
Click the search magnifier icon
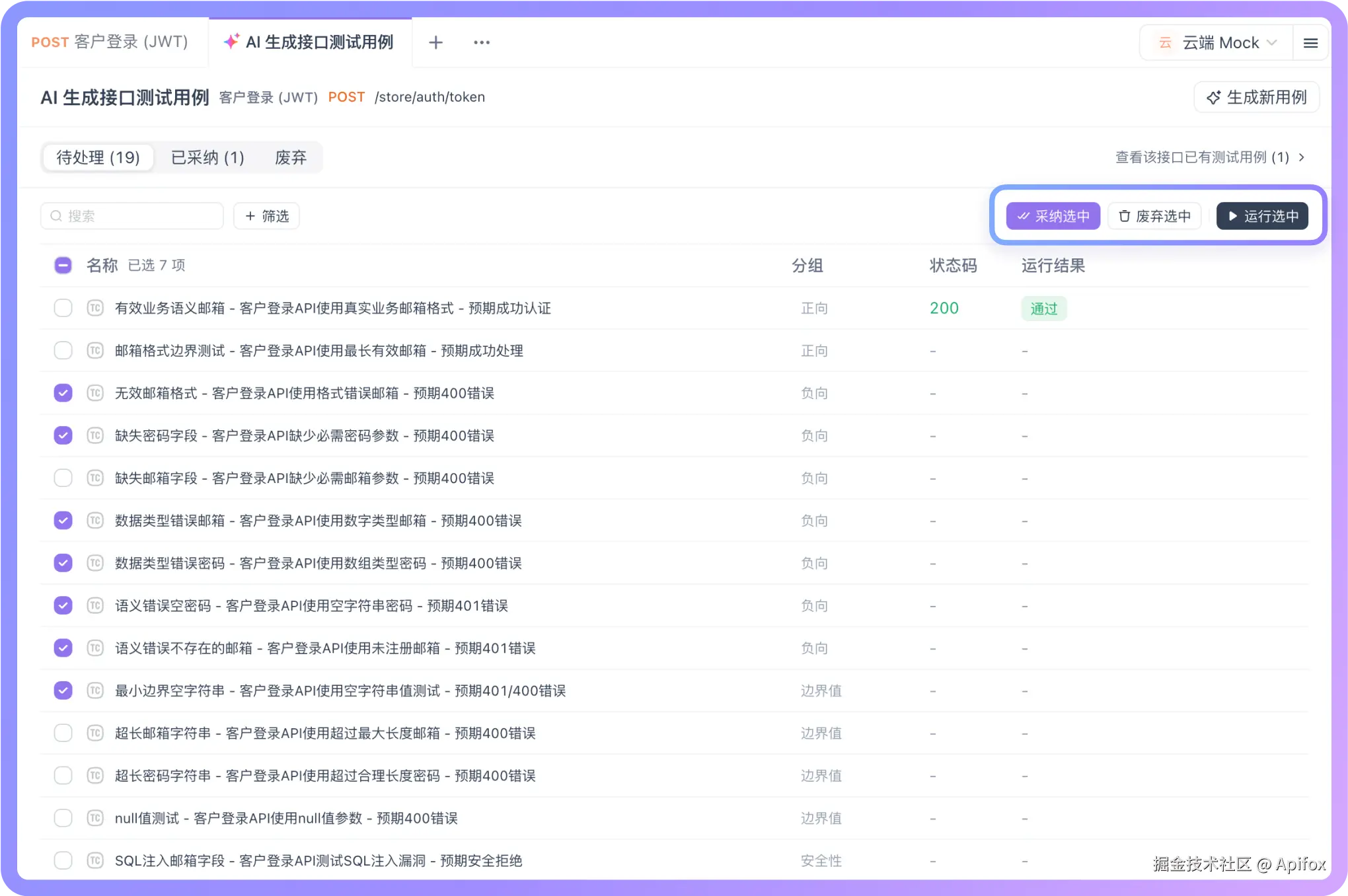[x=56, y=216]
